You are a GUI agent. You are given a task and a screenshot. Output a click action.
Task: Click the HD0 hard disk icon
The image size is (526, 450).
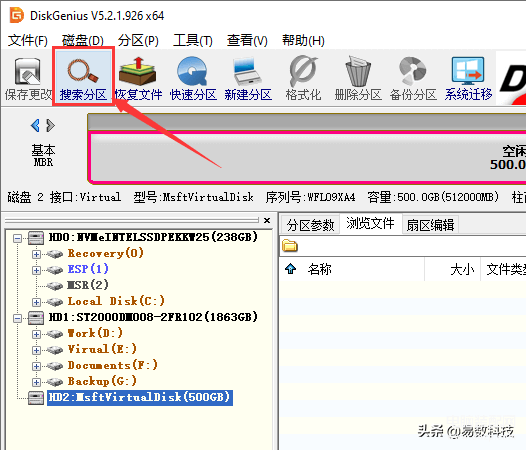pos(36,238)
